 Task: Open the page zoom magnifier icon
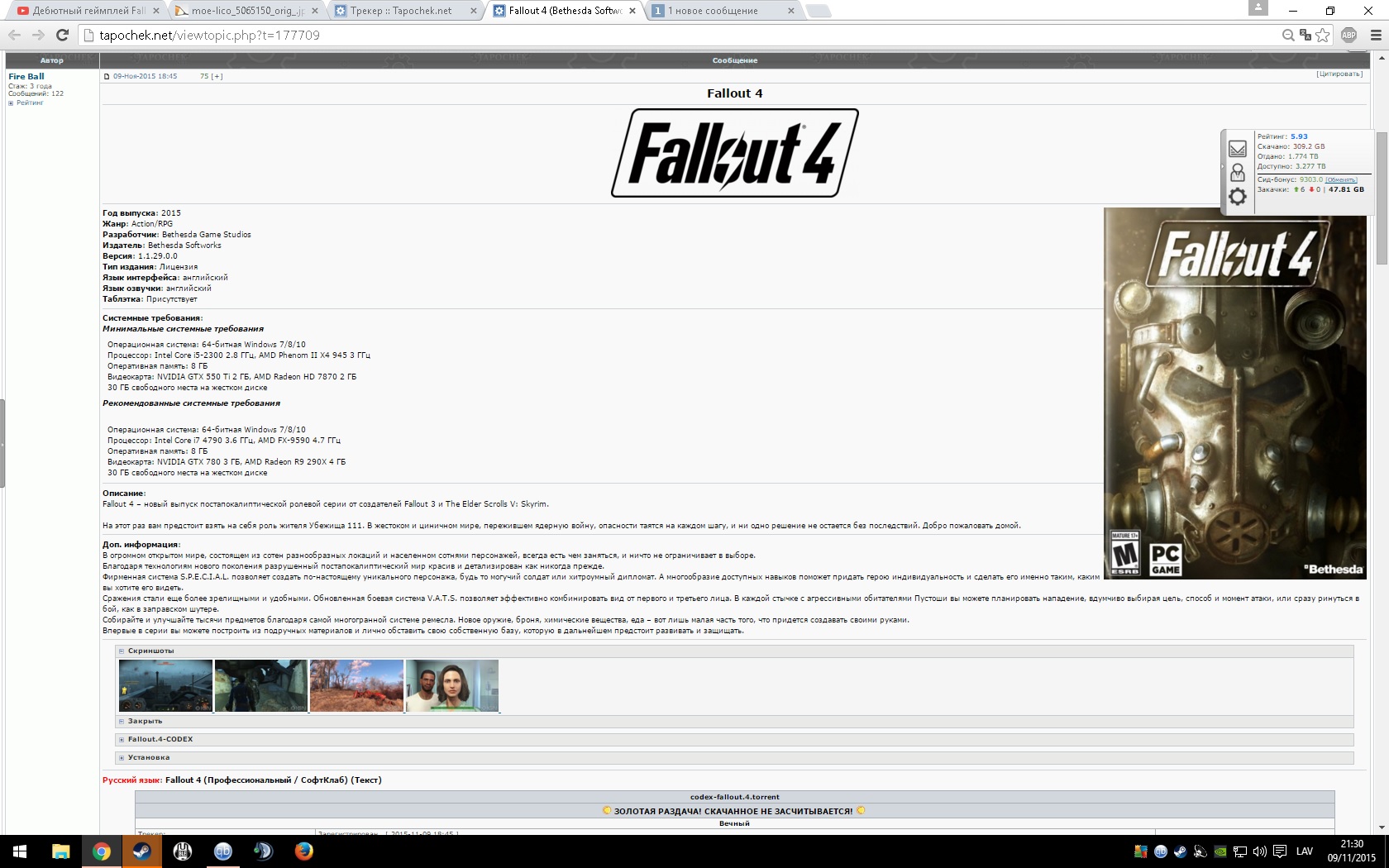pyautogui.click(x=1288, y=35)
